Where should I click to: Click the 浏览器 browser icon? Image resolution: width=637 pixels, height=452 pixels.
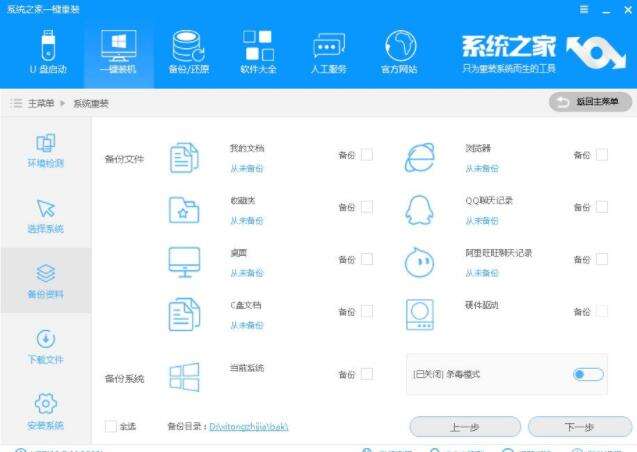[x=419, y=158]
